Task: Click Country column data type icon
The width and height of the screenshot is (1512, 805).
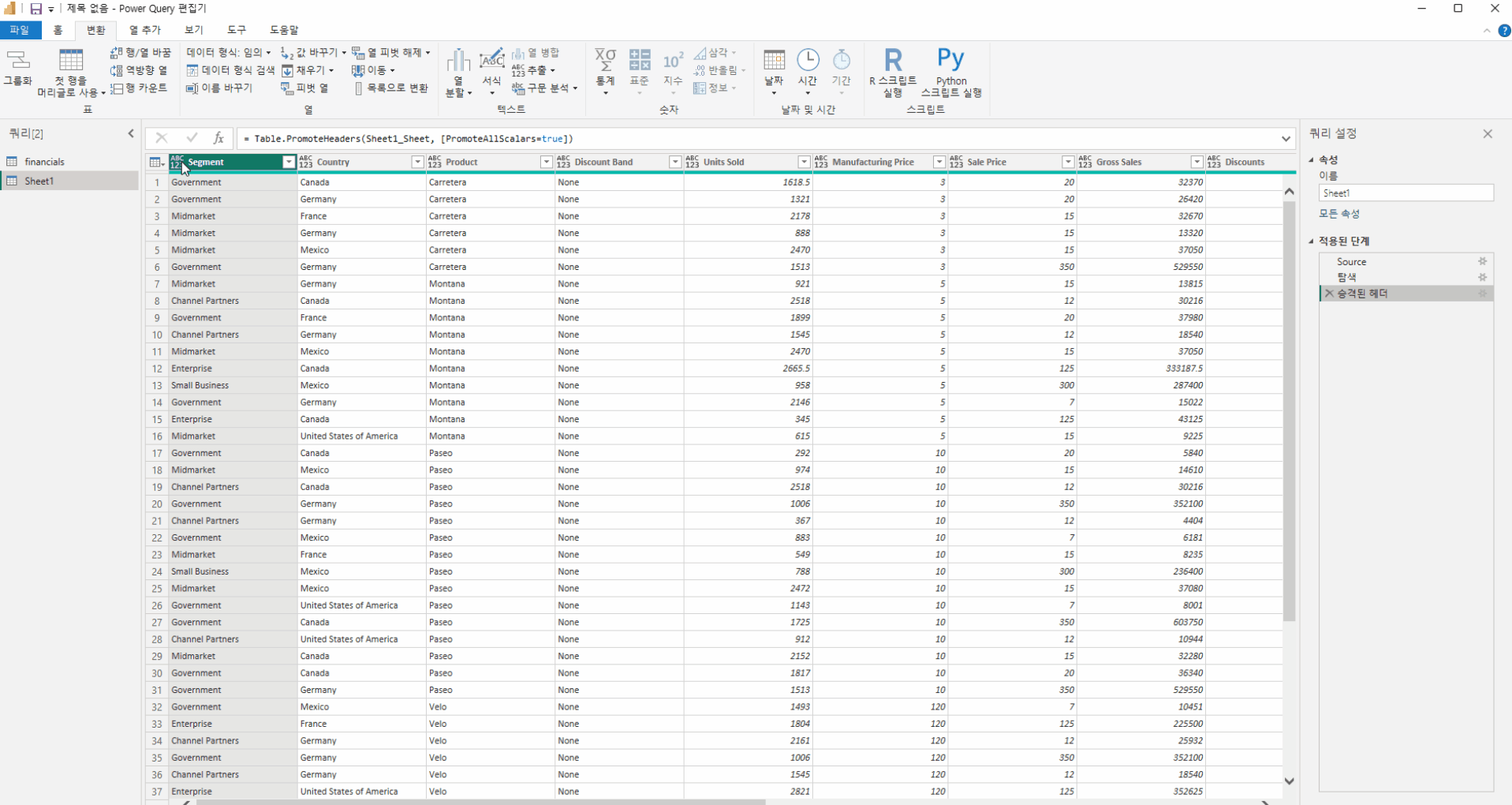Action: pos(306,163)
